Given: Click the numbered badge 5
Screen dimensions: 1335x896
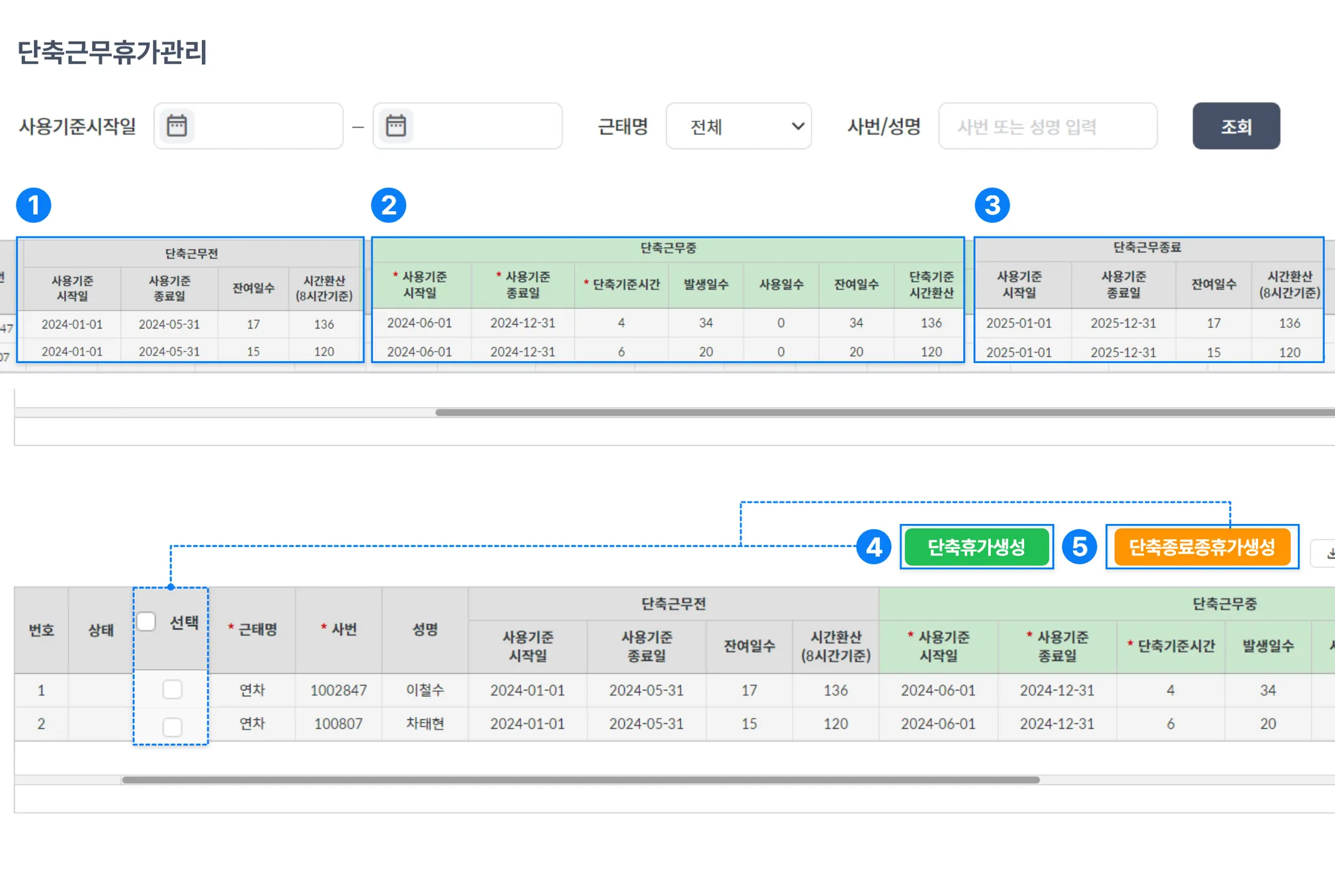Looking at the screenshot, I should (1079, 547).
